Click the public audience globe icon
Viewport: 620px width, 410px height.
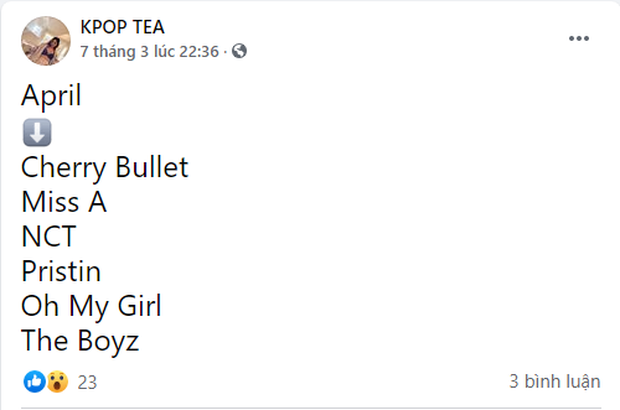click(x=240, y=50)
